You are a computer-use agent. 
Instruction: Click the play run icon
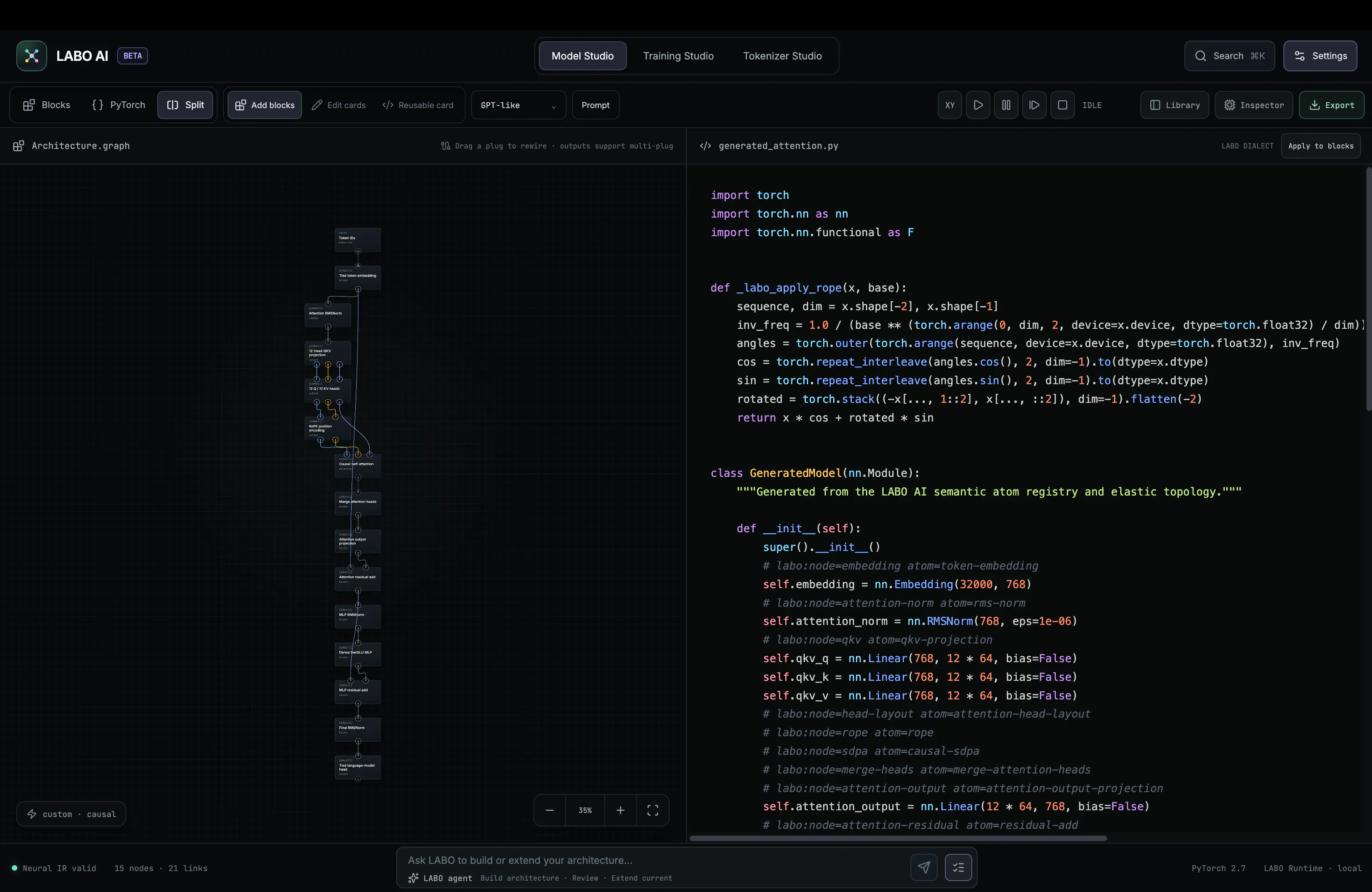pos(978,105)
